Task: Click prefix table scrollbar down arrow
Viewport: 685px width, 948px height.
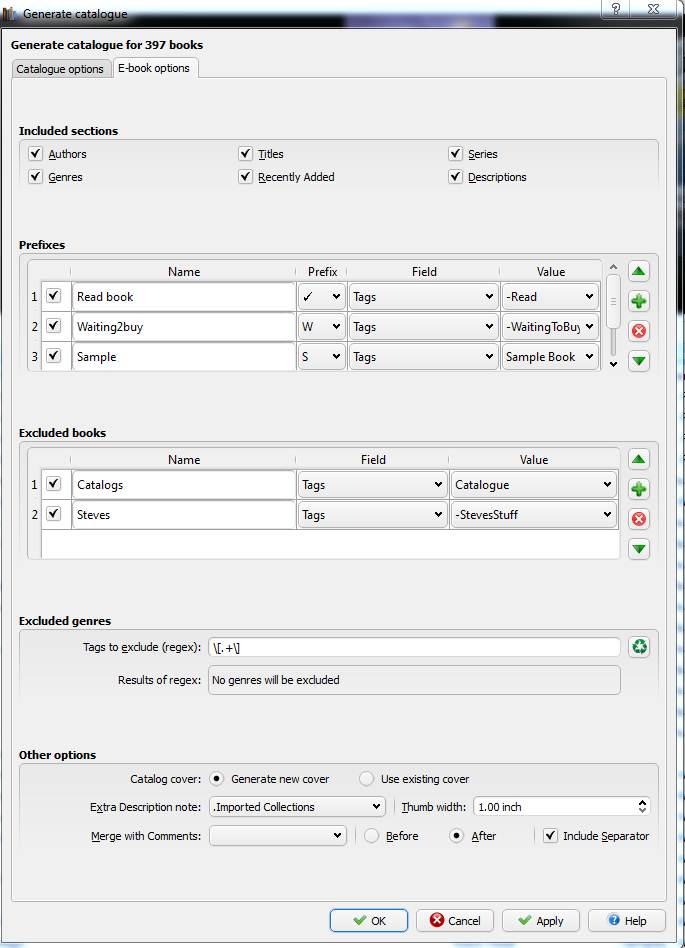Action: click(613, 364)
